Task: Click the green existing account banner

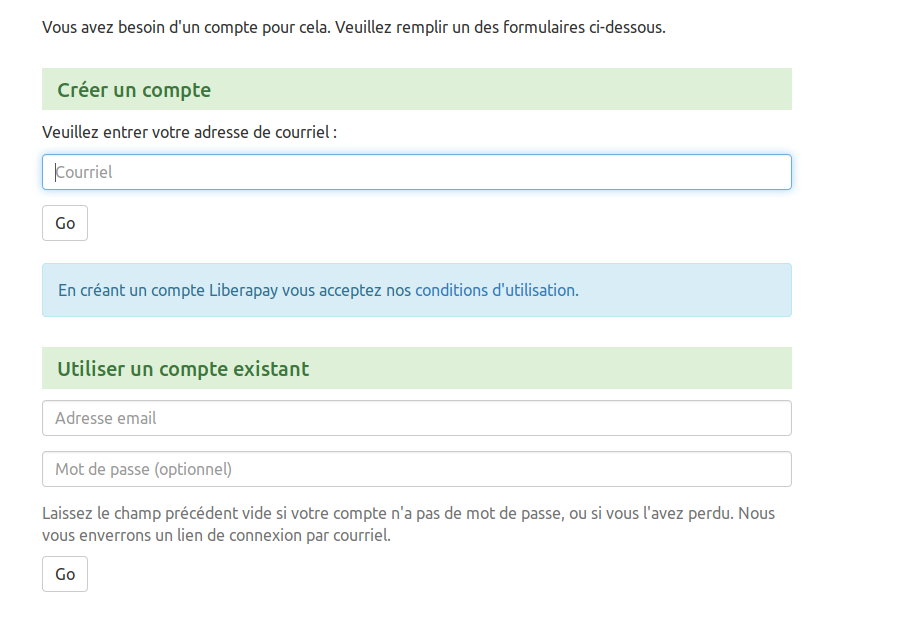Action: point(415,368)
